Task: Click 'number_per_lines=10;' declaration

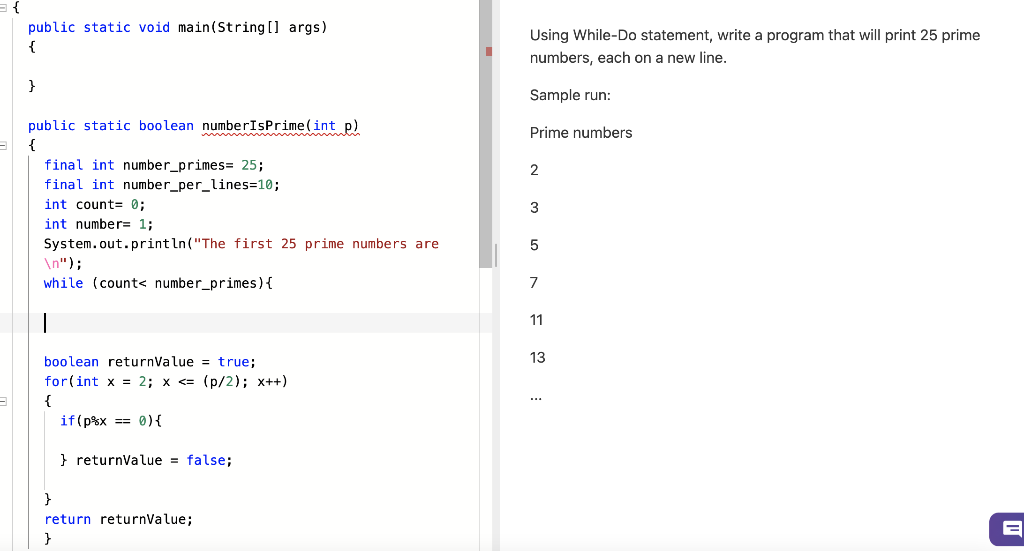Action: coord(201,185)
